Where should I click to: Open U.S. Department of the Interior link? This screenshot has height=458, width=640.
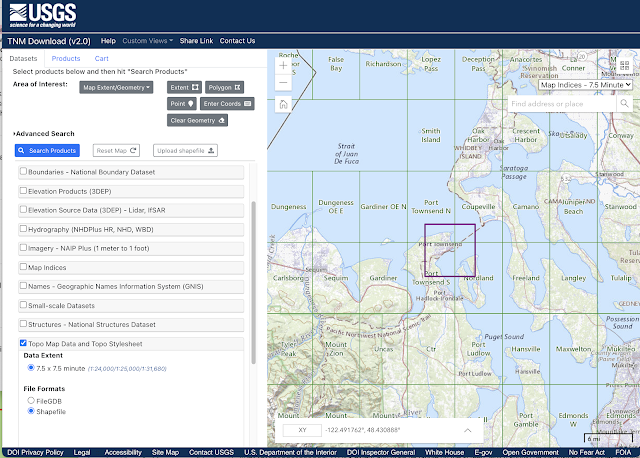point(290,452)
